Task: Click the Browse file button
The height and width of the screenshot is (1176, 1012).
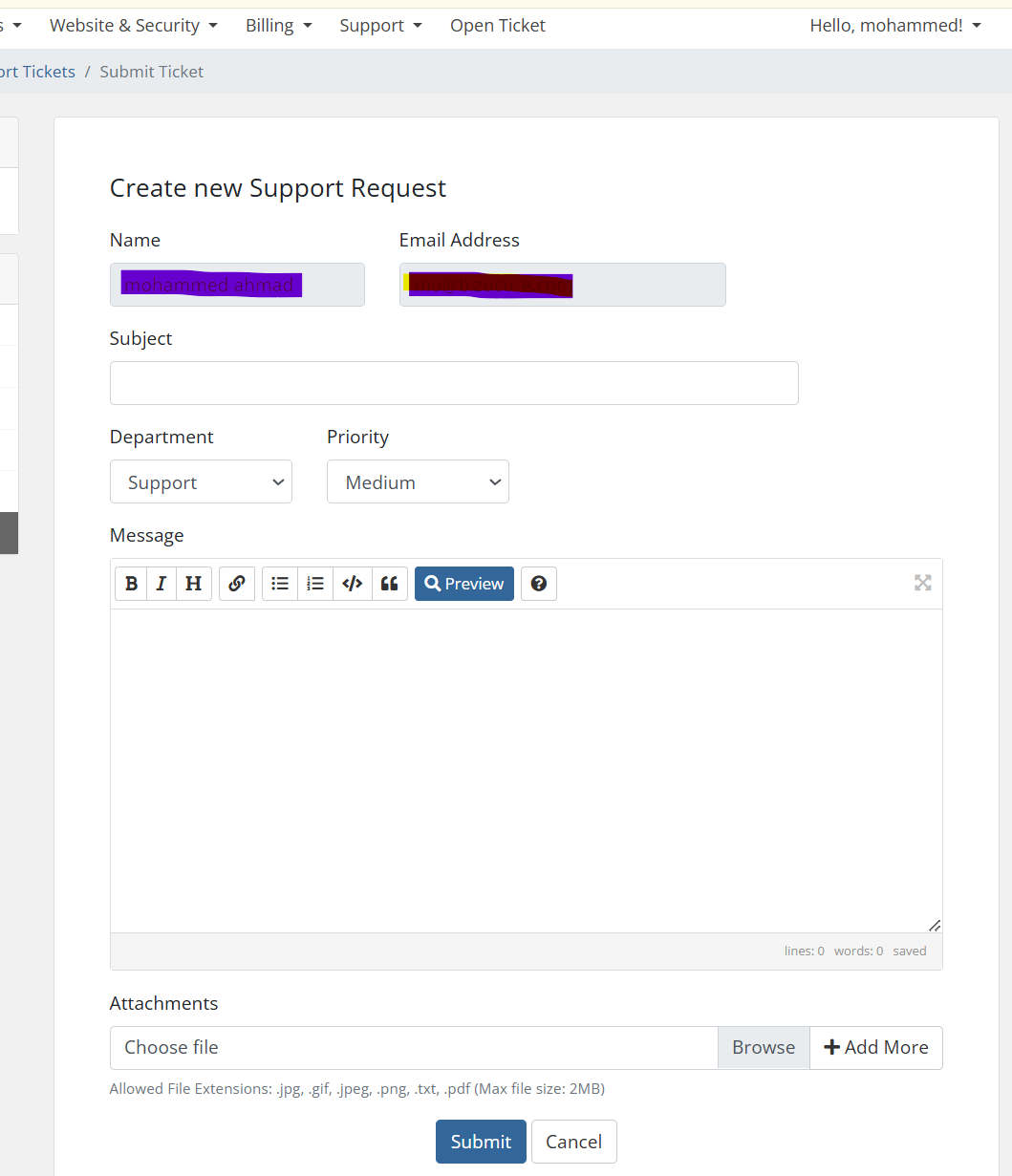Action: coord(763,1048)
